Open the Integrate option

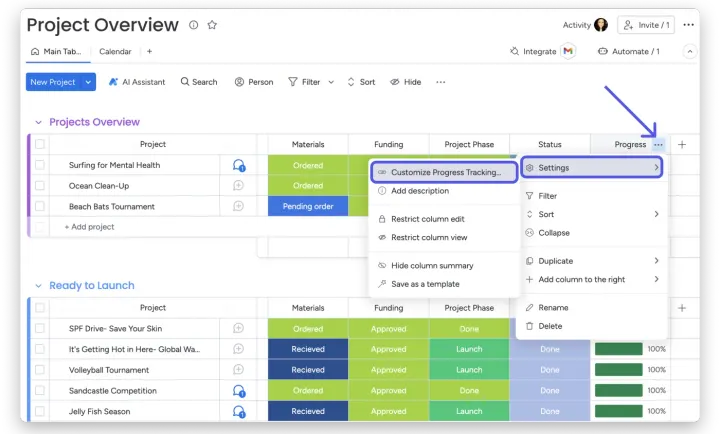[x=533, y=51]
